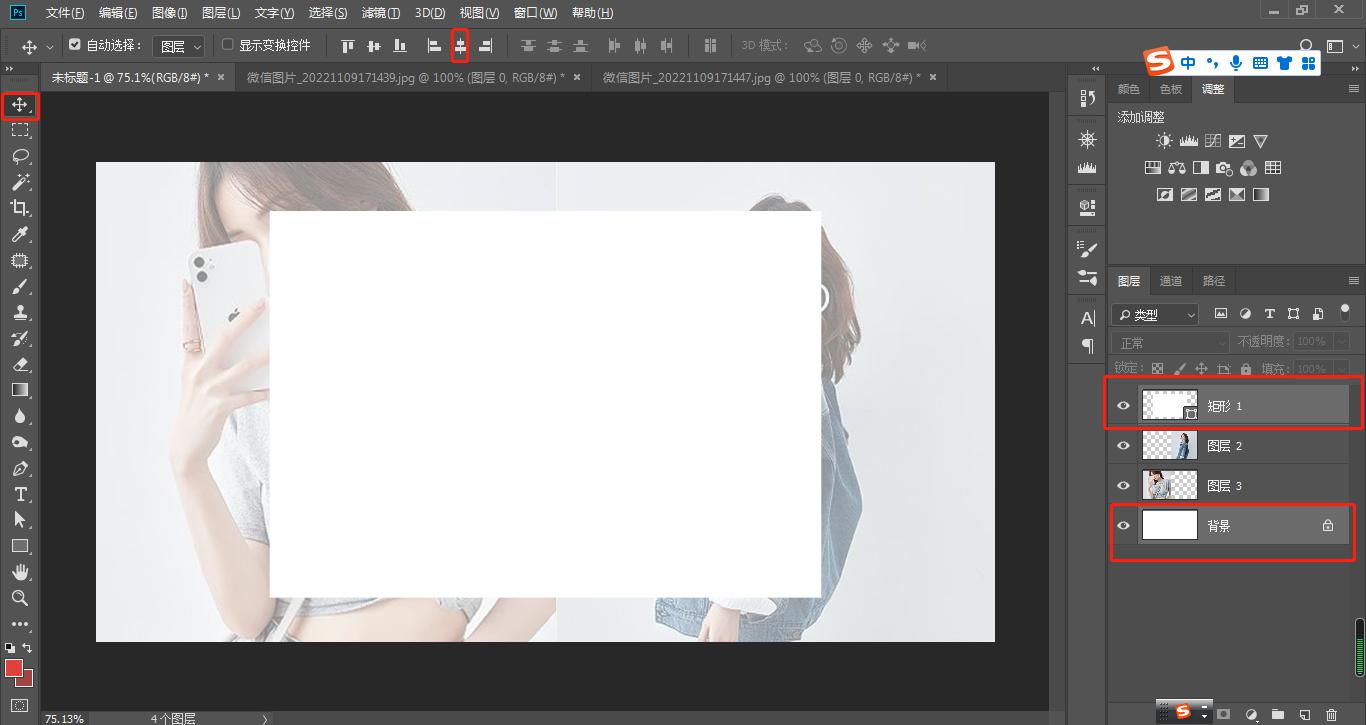The height and width of the screenshot is (725, 1366).
Task: Click the delete layer trash icon
Action: [1330, 714]
